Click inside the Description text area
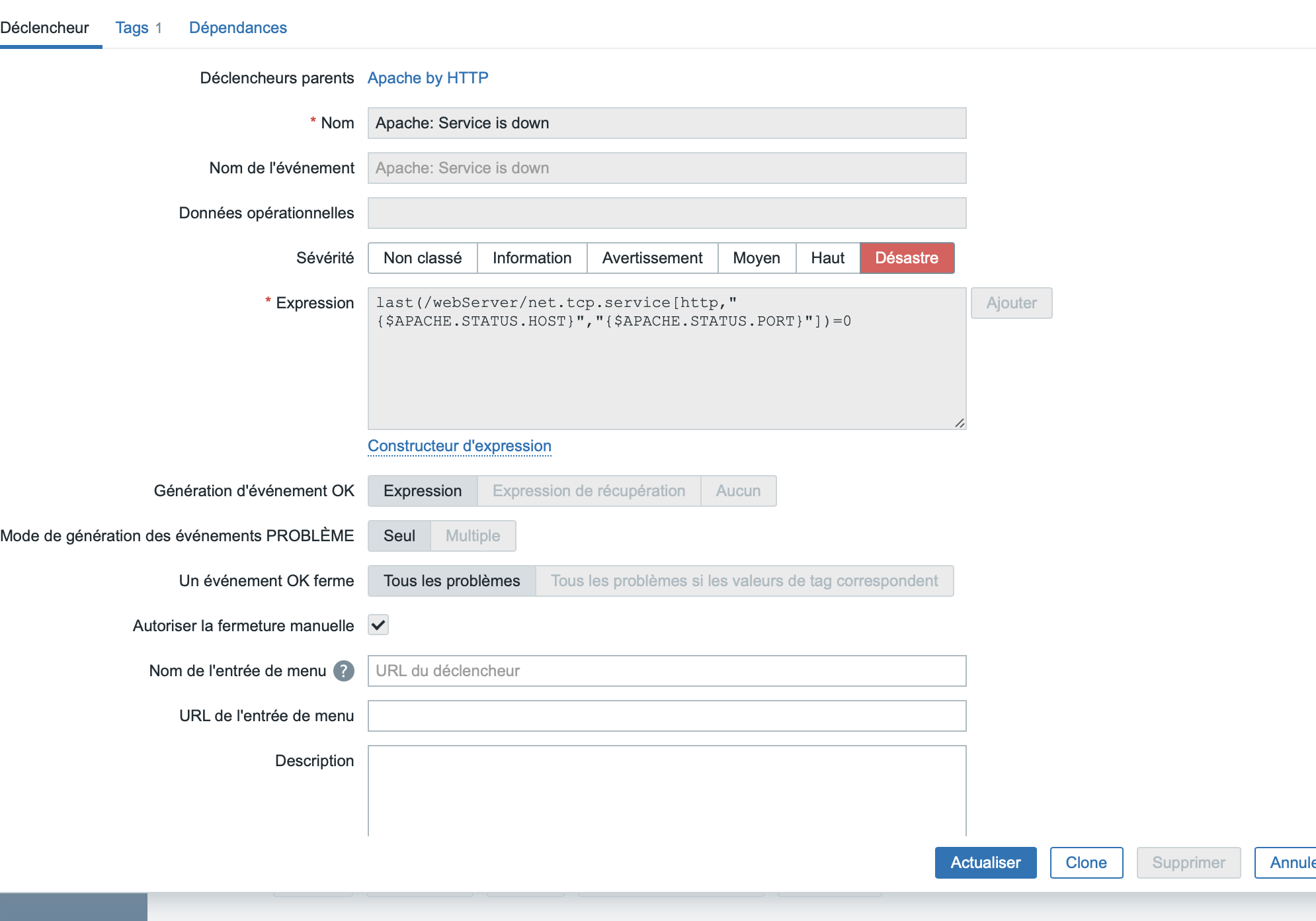Viewport: 1316px width, 921px height. pos(666,791)
